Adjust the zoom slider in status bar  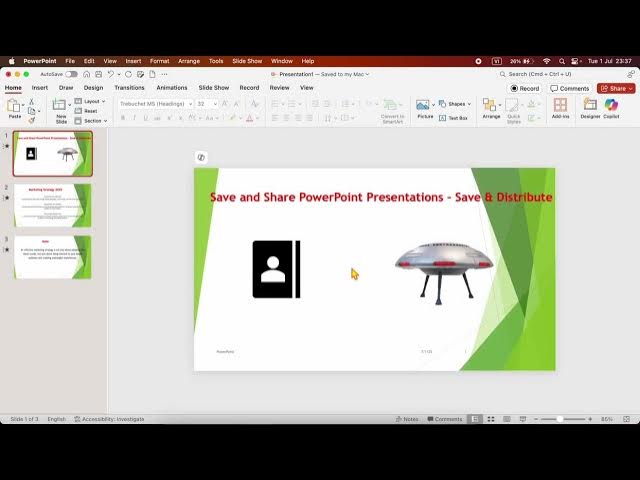[x=559, y=419]
